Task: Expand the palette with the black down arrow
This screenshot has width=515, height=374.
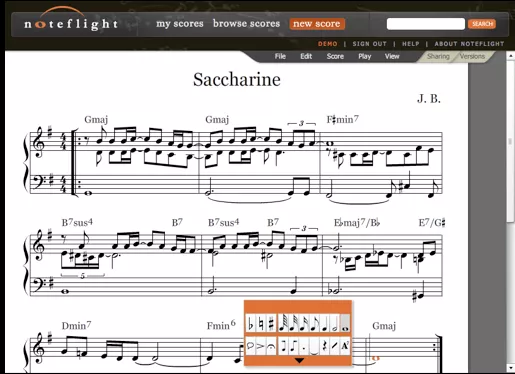Action: pos(299,360)
